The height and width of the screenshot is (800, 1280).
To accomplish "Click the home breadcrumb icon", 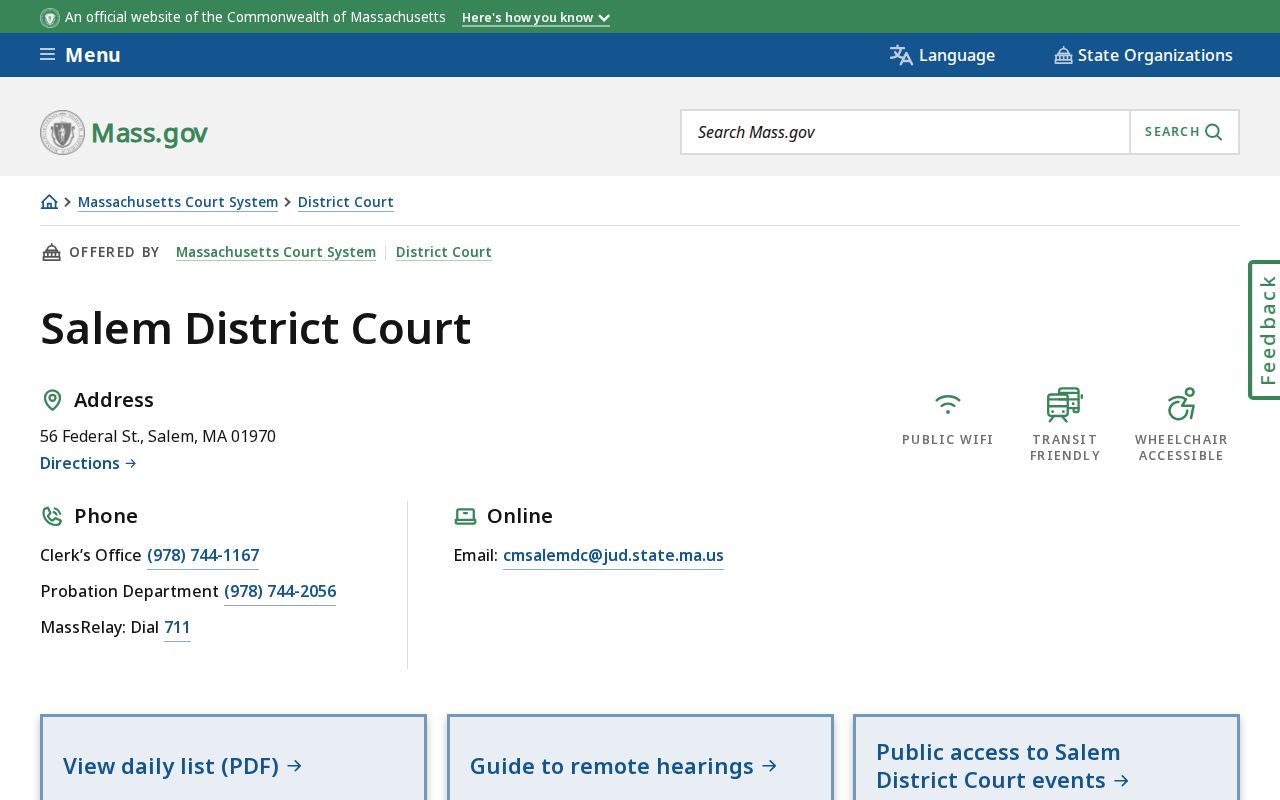I will [x=49, y=202].
